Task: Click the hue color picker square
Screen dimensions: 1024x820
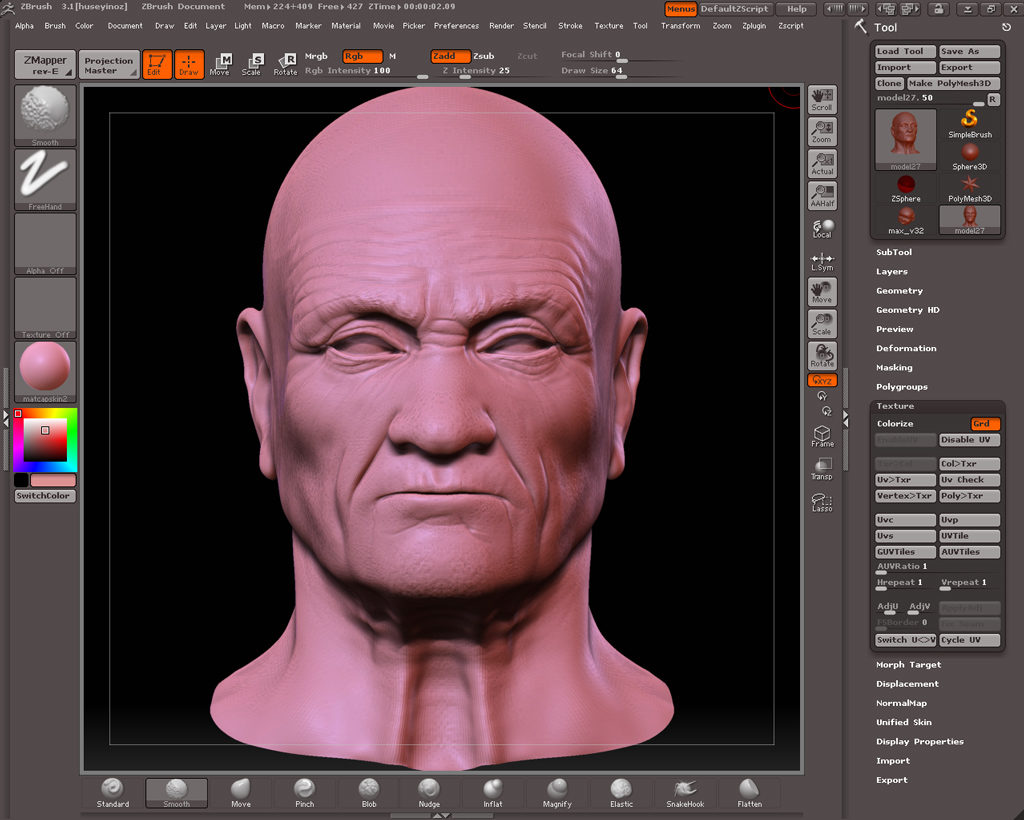Action: [45, 440]
